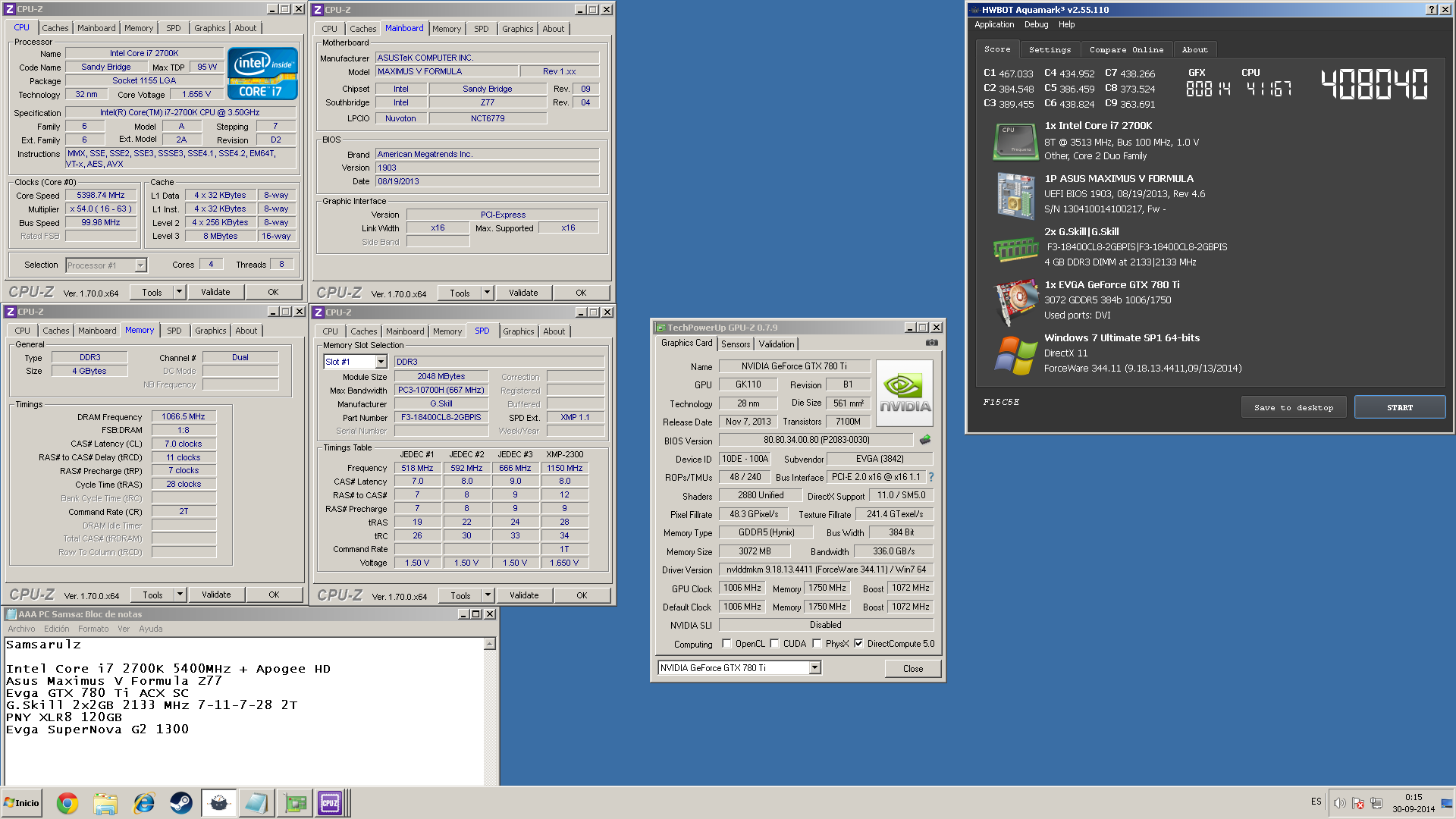1456x819 pixels.
Task: Open the Ayuda menu in Notepad
Action: point(150,629)
